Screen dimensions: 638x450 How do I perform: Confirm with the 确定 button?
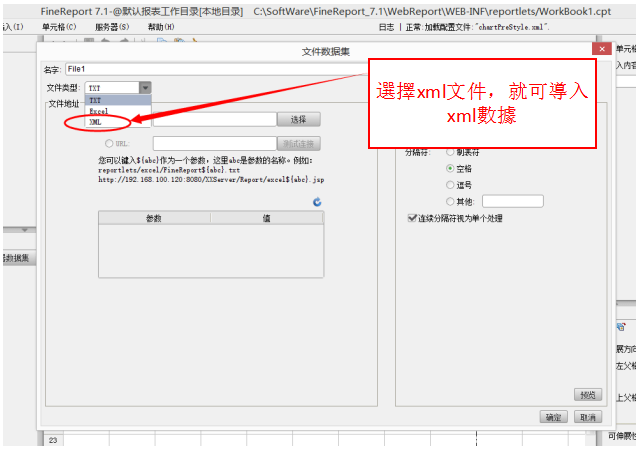point(553,417)
